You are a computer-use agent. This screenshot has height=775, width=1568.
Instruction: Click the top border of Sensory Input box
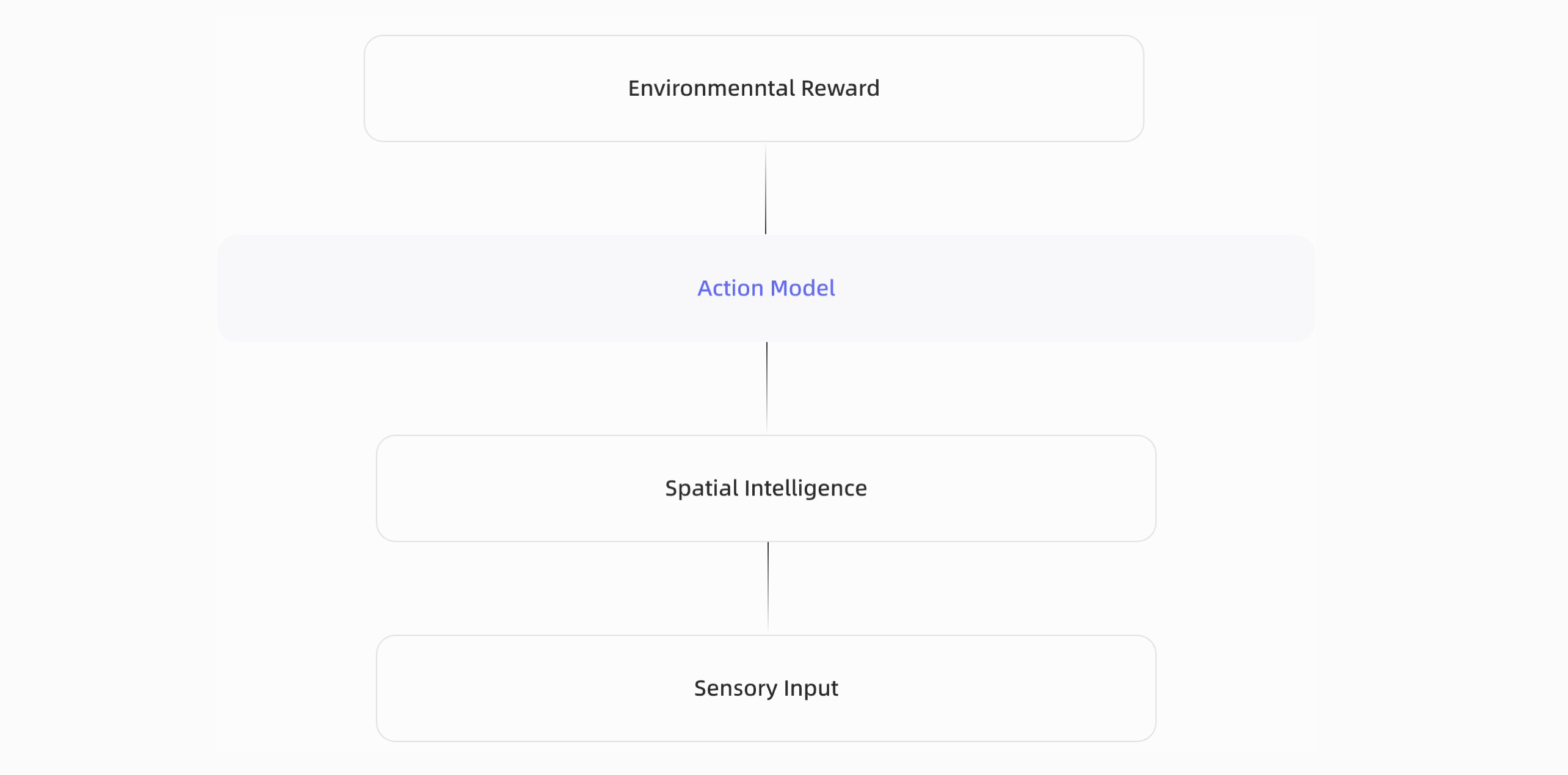coord(611,636)
